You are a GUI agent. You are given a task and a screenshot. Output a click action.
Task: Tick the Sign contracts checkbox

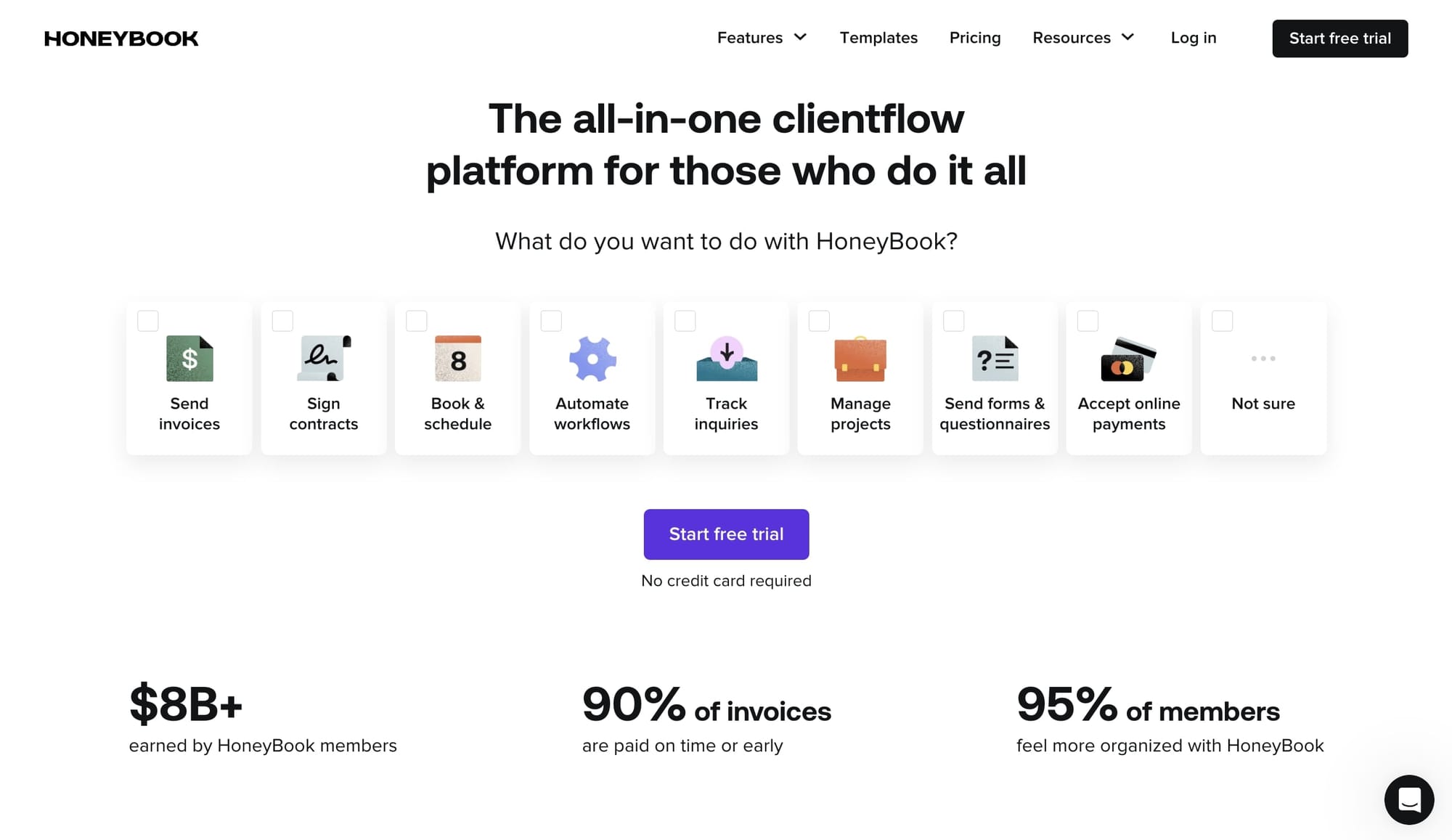[x=282, y=321]
